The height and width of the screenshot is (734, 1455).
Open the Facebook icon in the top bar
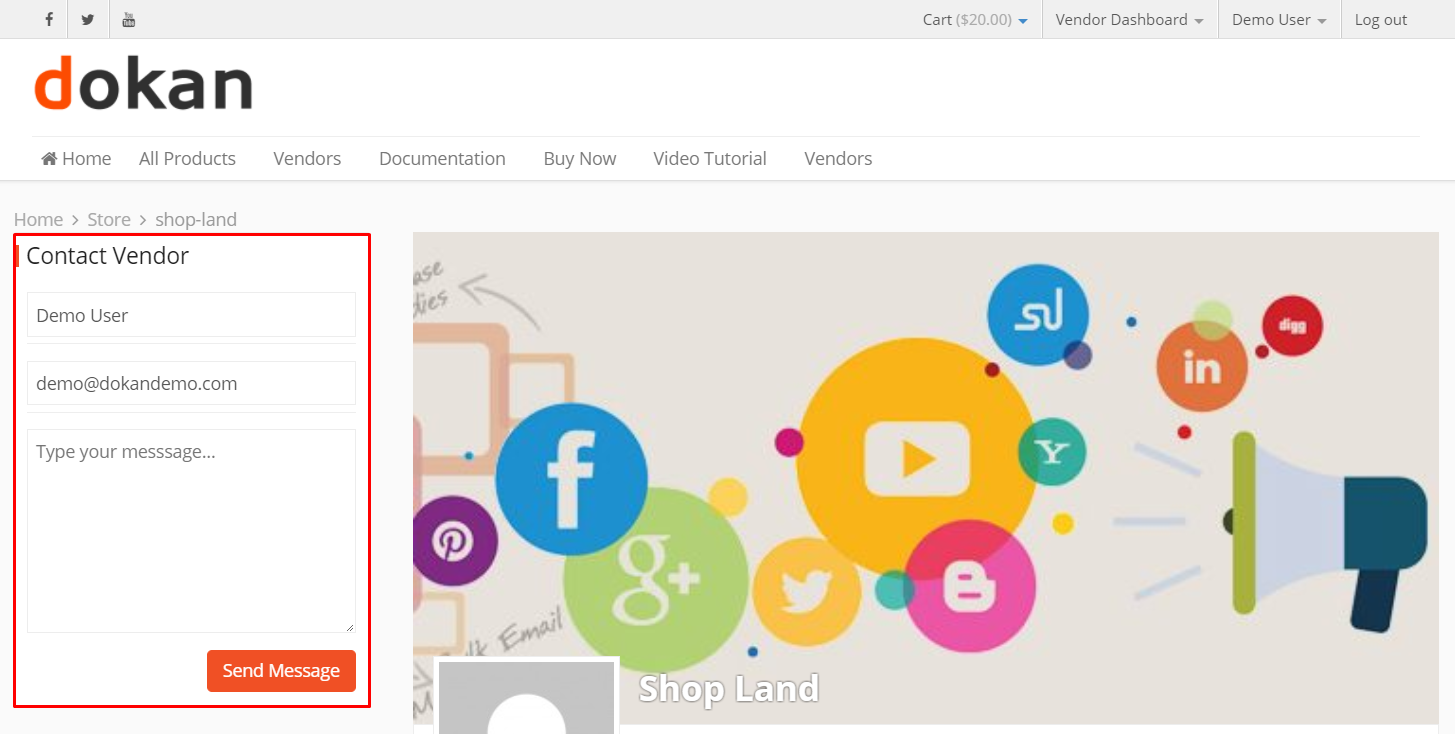point(48,19)
